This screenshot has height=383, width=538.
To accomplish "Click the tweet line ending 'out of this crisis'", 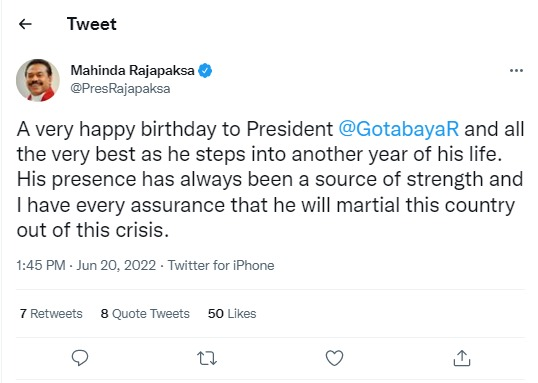I will 93,230.
